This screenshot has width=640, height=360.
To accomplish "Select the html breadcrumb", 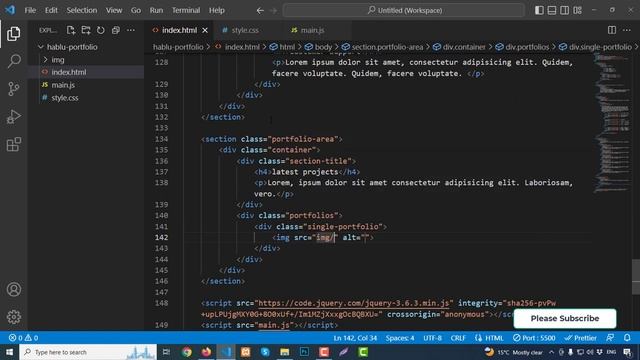I will click(x=282, y=47).
